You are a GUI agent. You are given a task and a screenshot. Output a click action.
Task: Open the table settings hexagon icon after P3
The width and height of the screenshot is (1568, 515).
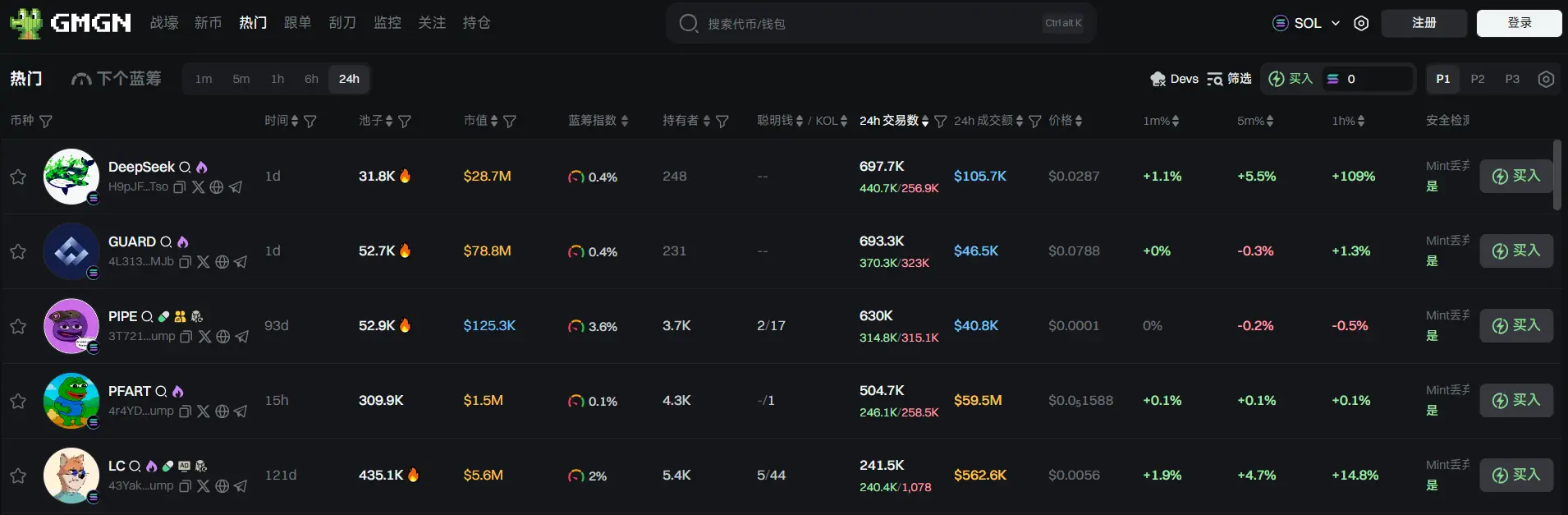coord(1546,79)
